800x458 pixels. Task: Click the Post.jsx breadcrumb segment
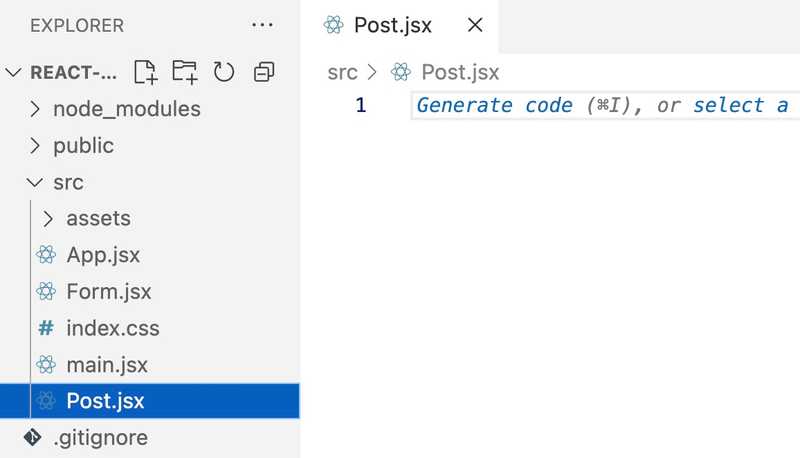coord(459,72)
